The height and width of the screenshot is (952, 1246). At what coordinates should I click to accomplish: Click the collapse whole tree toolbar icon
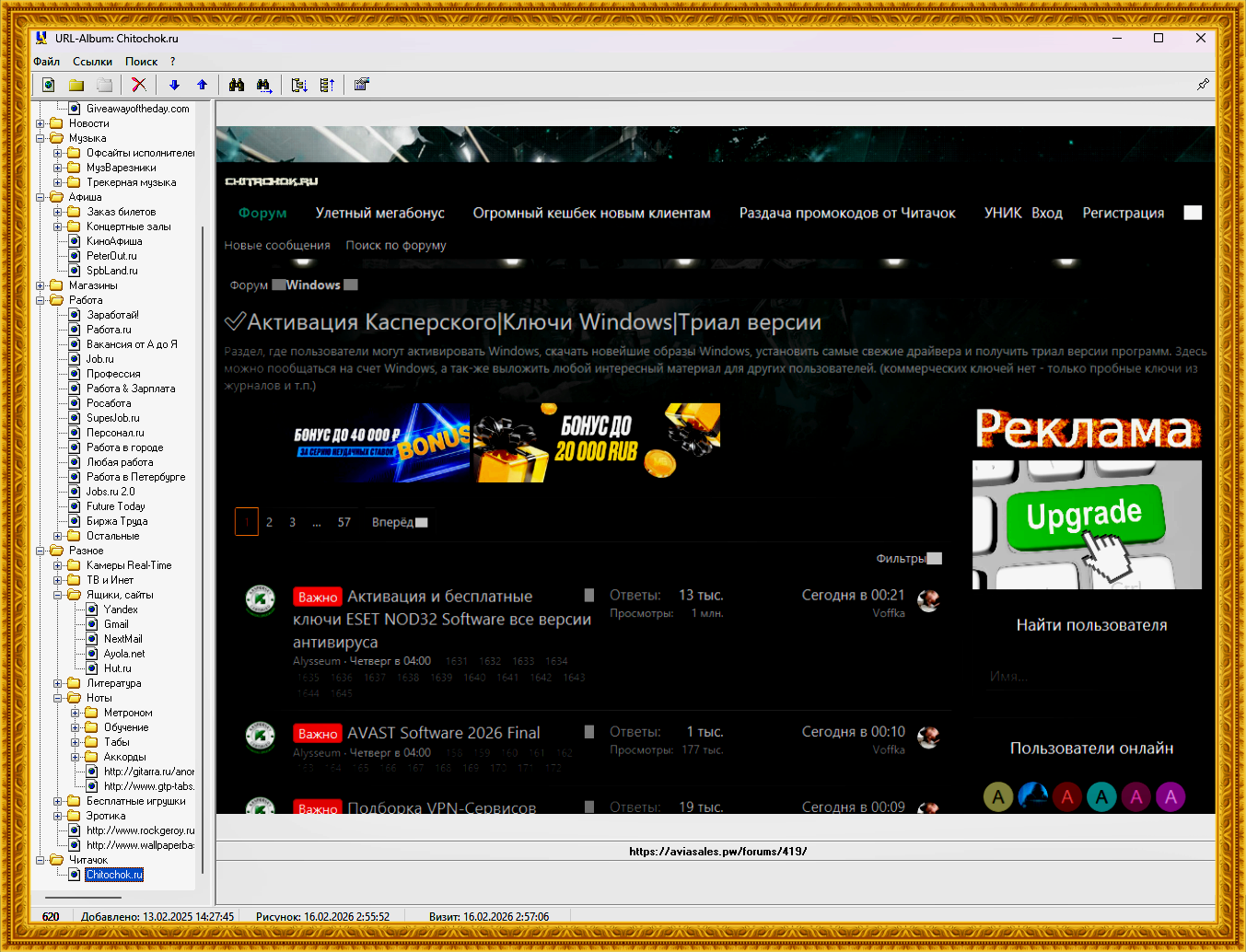coord(327,85)
